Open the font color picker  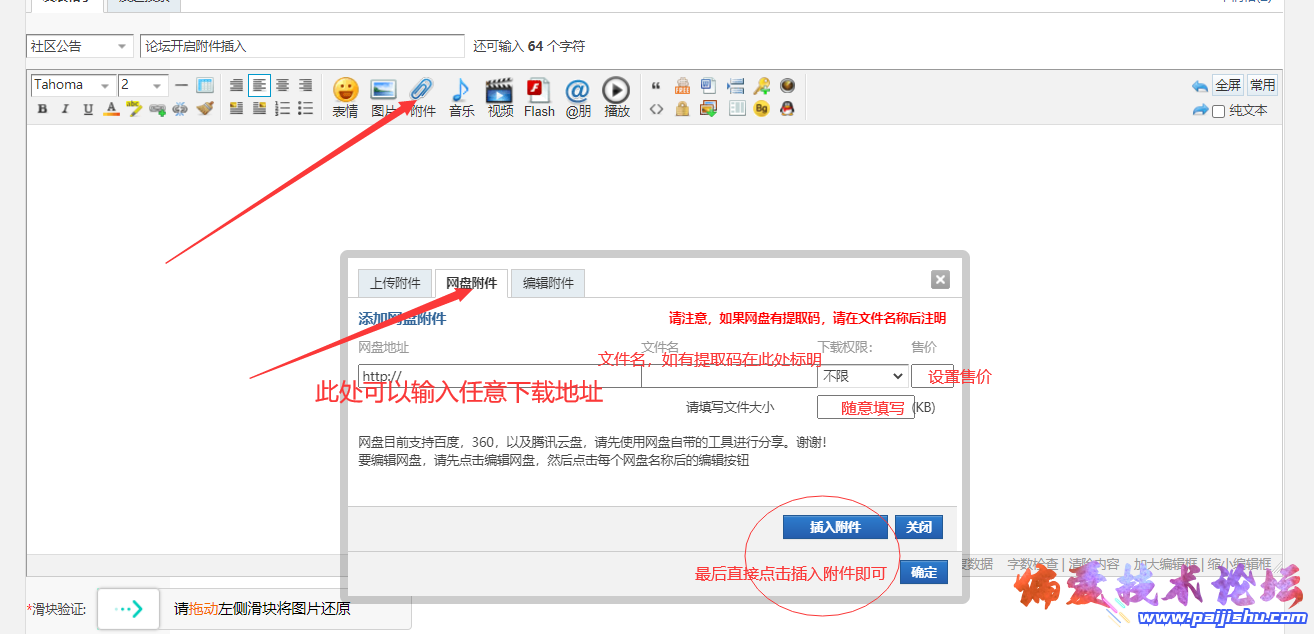pyautogui.click(x=111, y=109)
